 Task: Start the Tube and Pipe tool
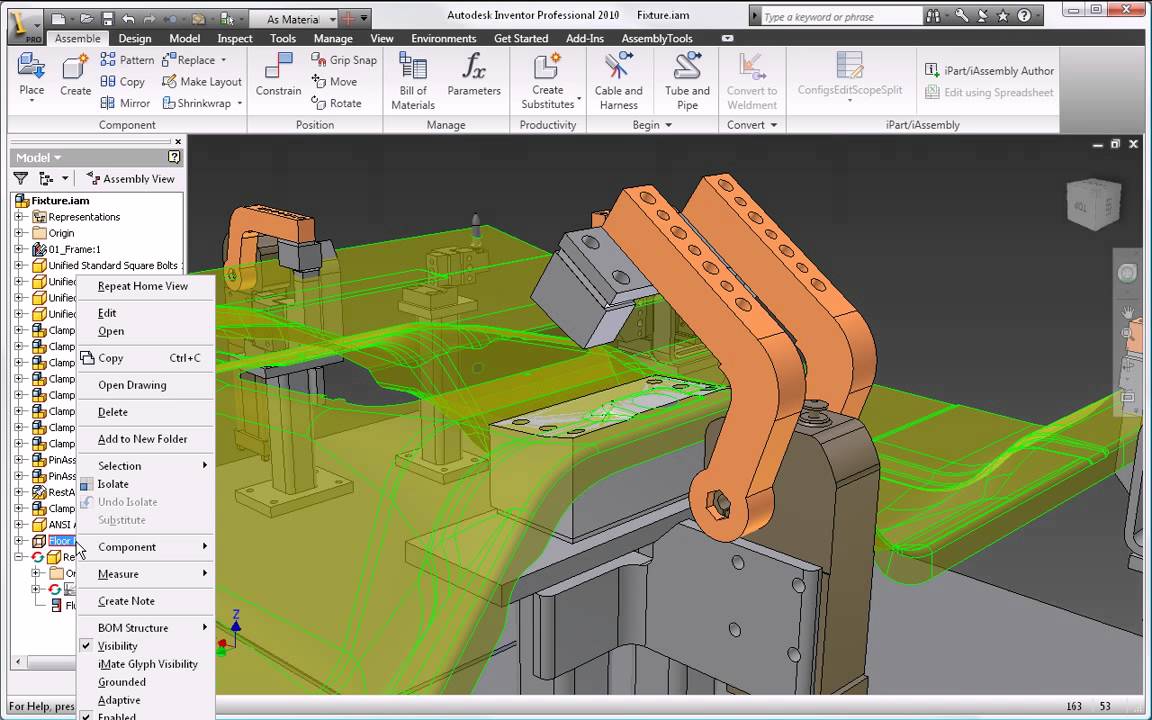687,68
